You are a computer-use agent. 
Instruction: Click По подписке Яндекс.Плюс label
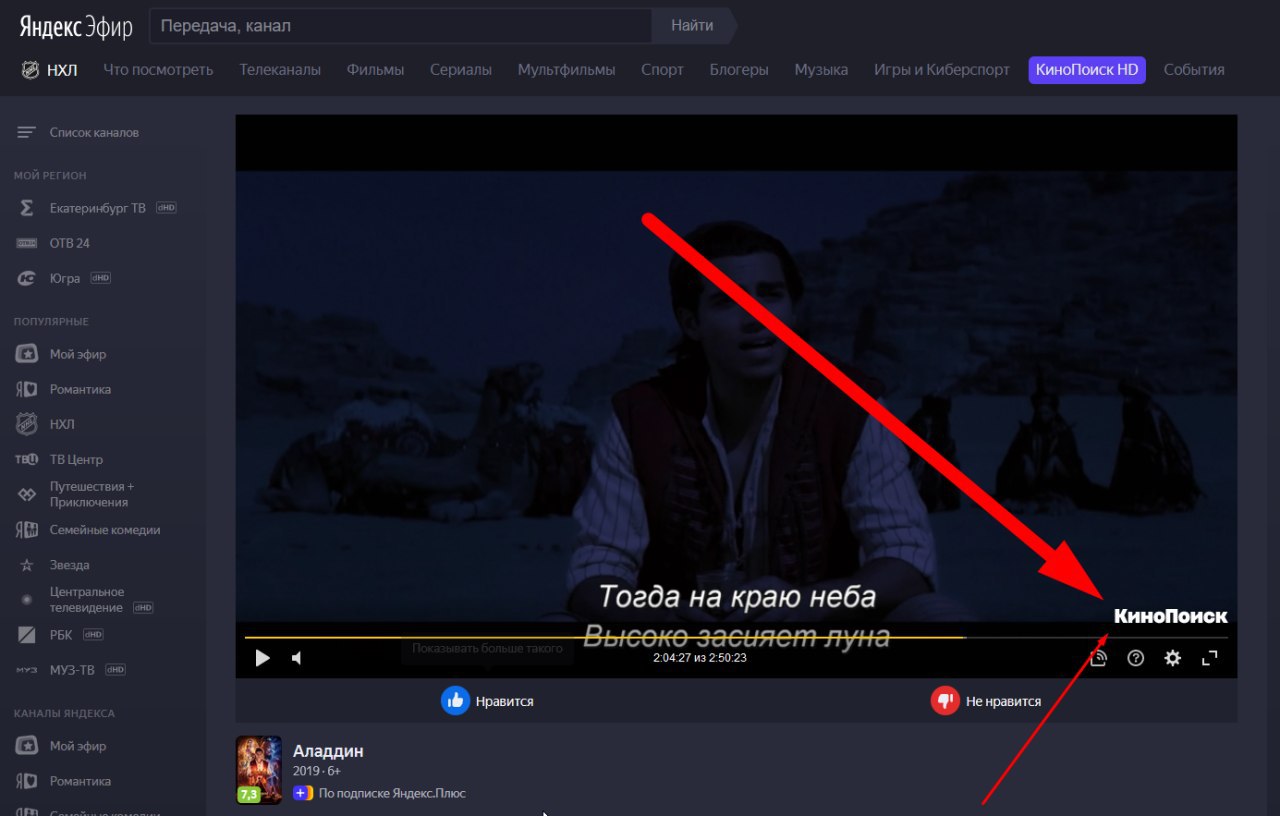pyautogui.click(x=392, y=793)
